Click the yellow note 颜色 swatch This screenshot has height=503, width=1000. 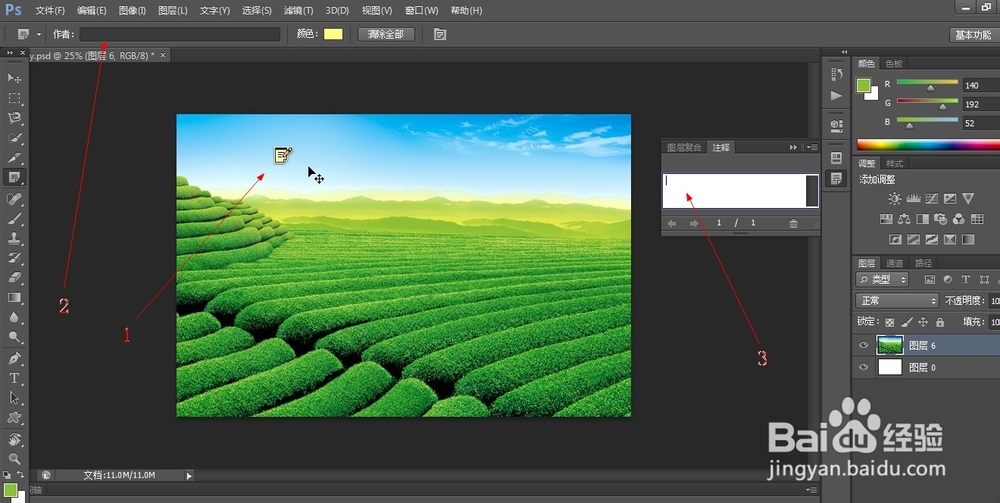(x=333, y=34)
